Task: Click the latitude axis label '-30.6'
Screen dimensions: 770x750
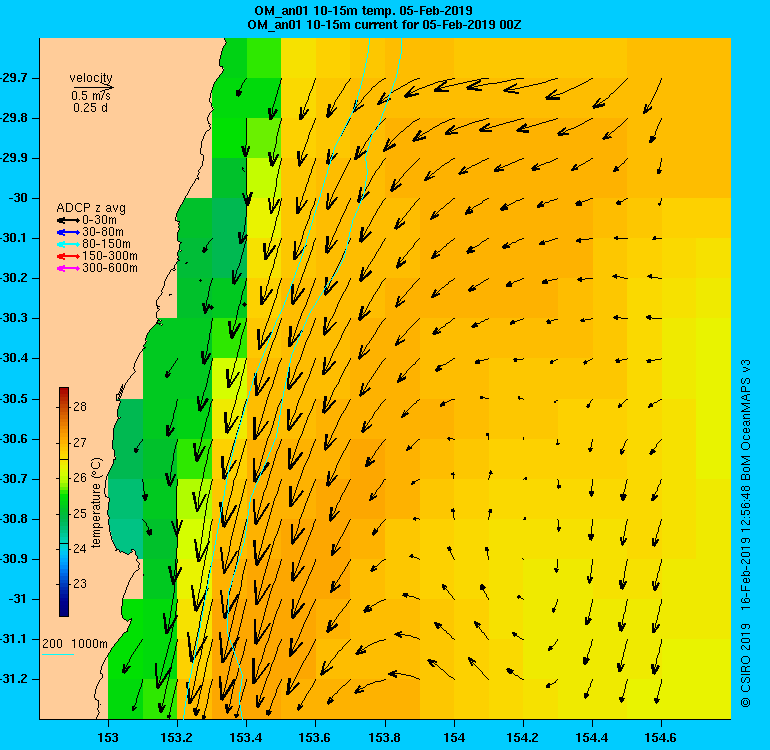Action: pyautogui.click(x=13, y=439)
